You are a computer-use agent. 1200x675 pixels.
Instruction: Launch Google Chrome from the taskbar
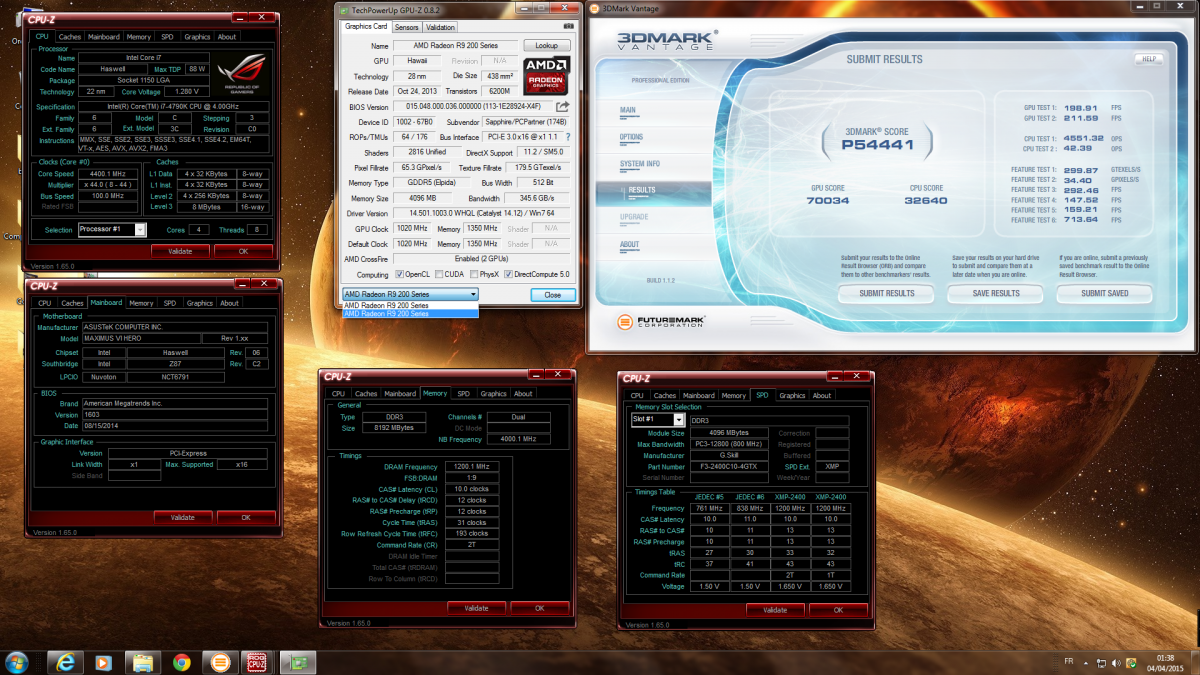tap(181, 662)
